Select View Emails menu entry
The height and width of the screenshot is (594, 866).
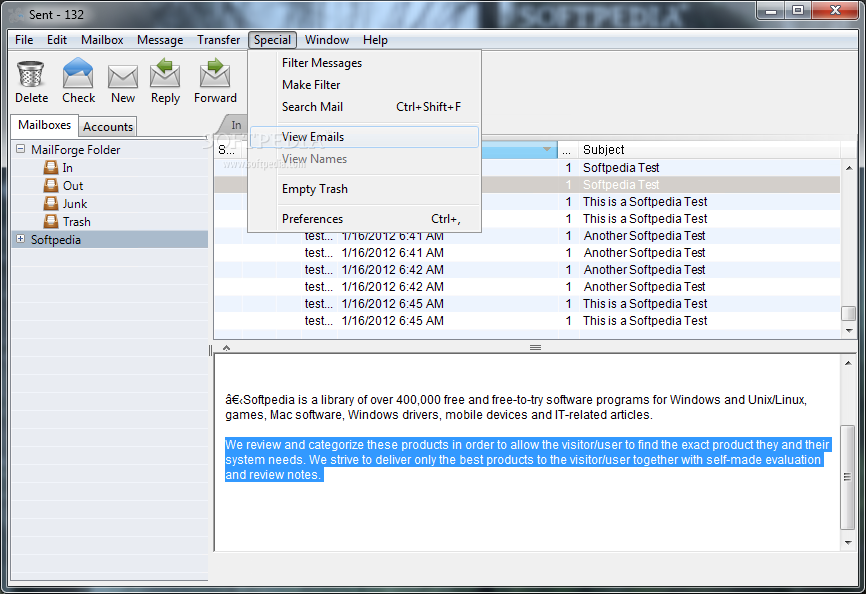pos(365,137)
